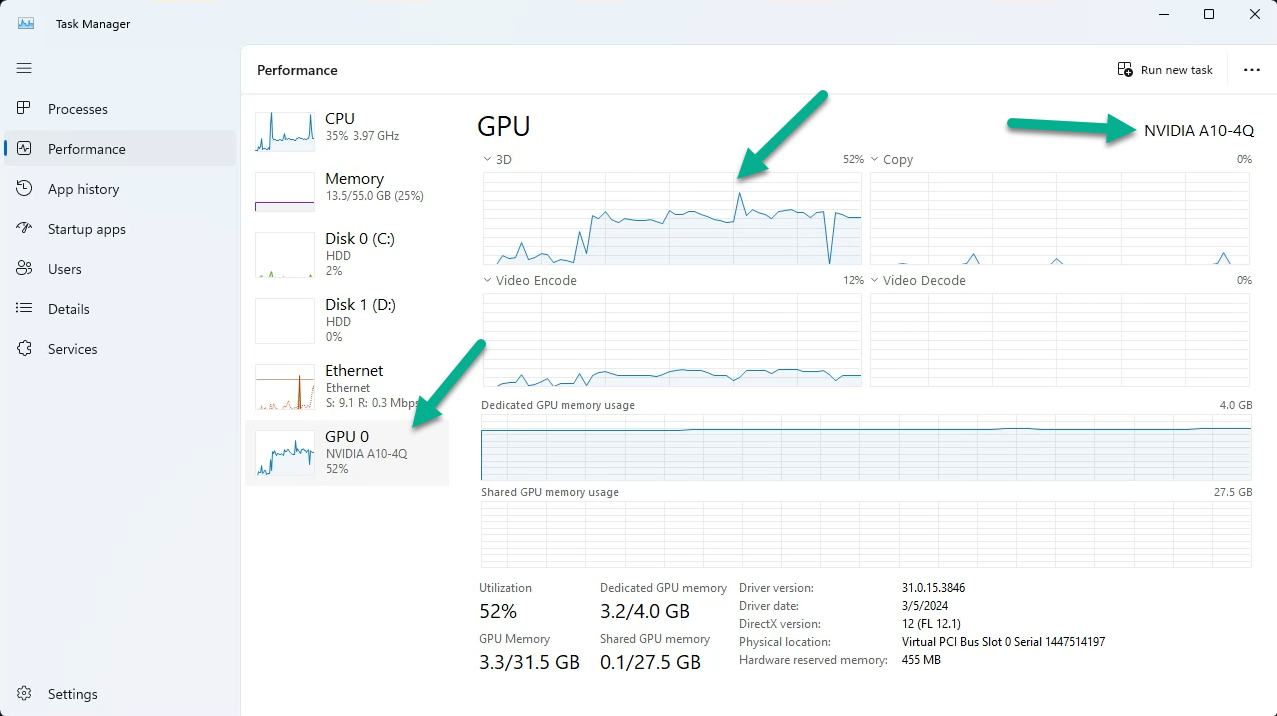
Task: Go to the Users page
Action: coord(65,269)
